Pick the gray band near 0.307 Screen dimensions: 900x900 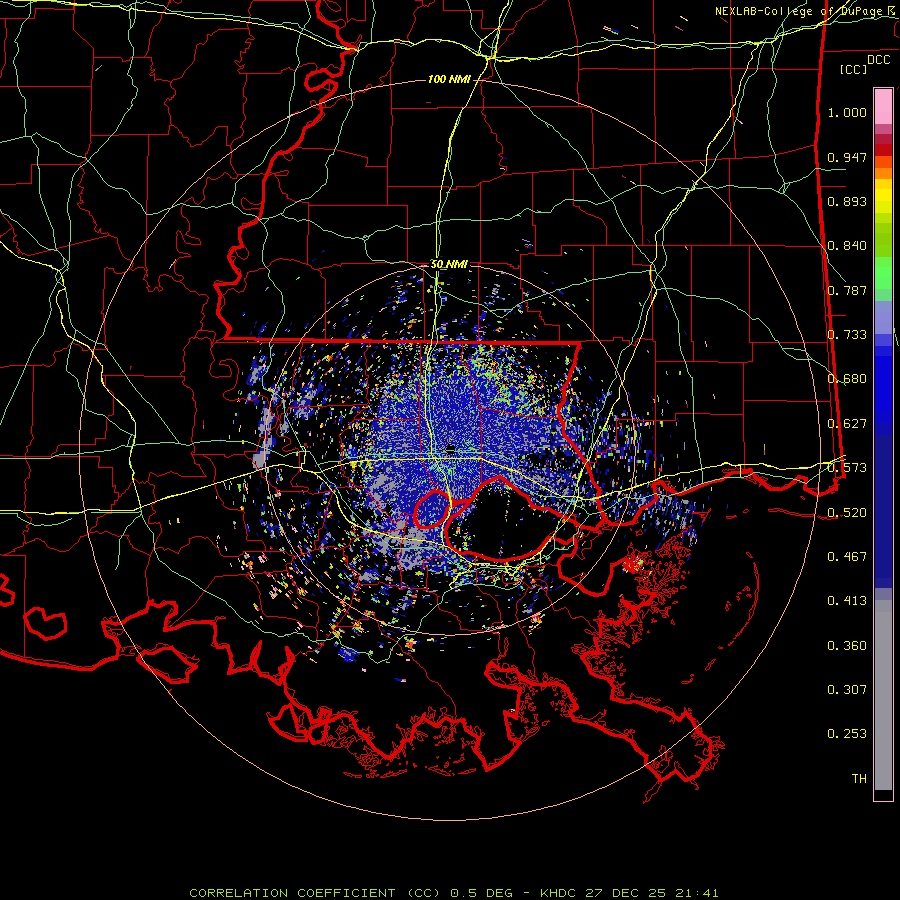point(883,700)
